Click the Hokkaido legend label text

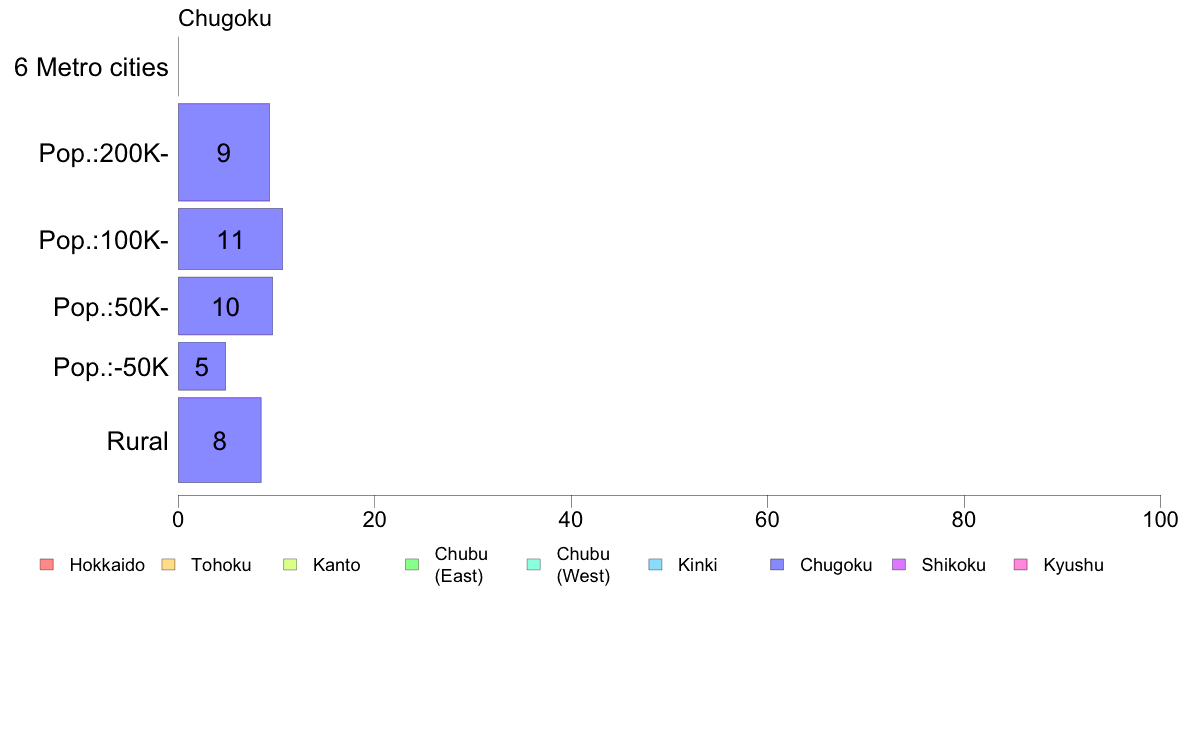click(x=107, y=565)
